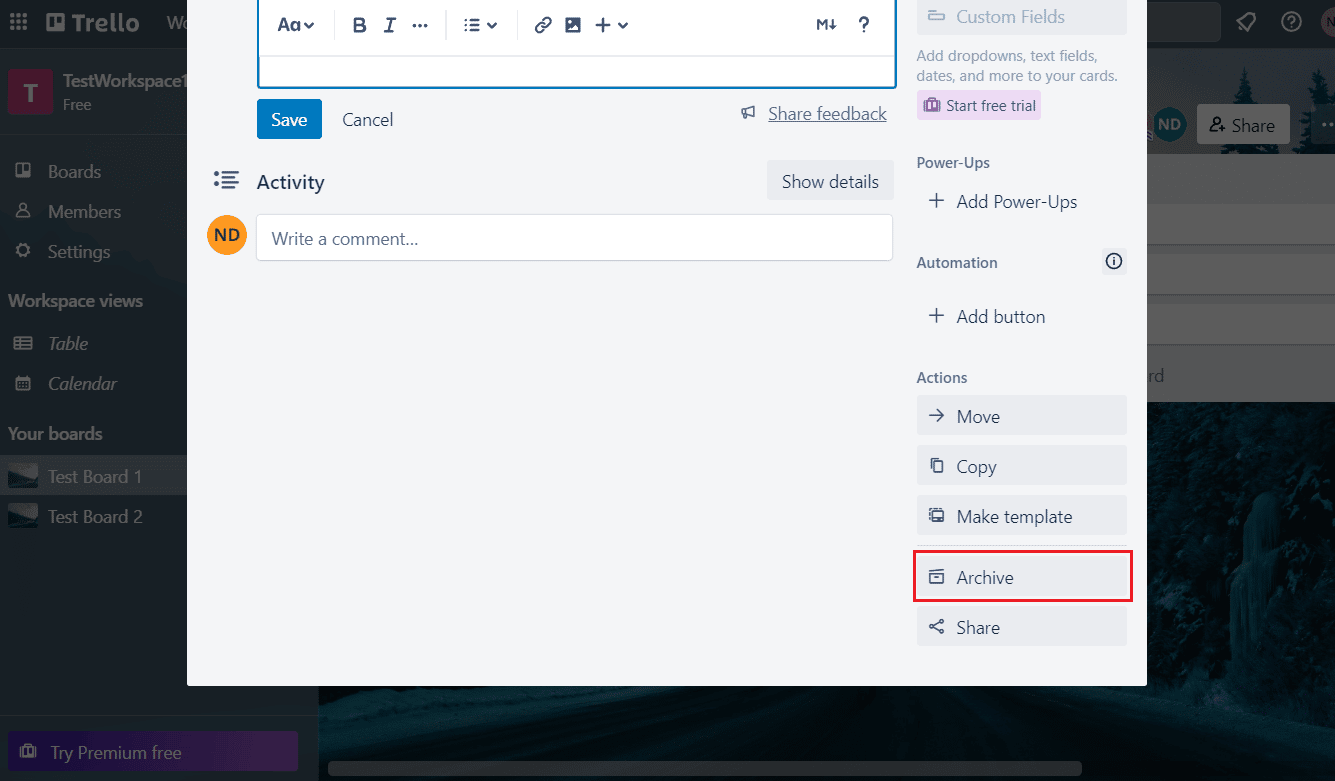The width and height of the screenshot is (1335, 781).
Task: Select Test Board 1 in sidebar
Action: click(x=95, y=476)
